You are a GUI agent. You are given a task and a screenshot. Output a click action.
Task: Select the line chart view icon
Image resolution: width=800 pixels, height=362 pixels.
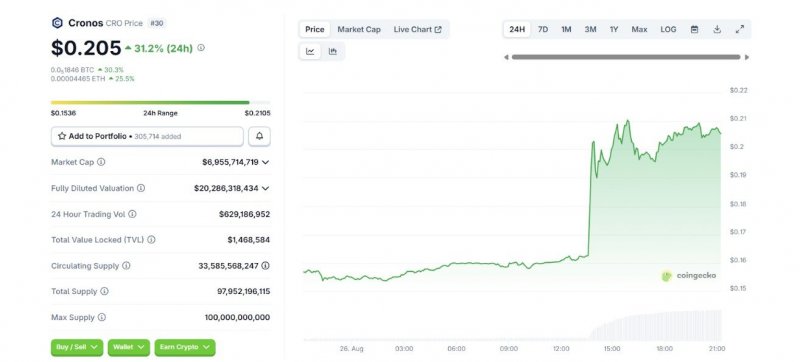coord(310,51)
